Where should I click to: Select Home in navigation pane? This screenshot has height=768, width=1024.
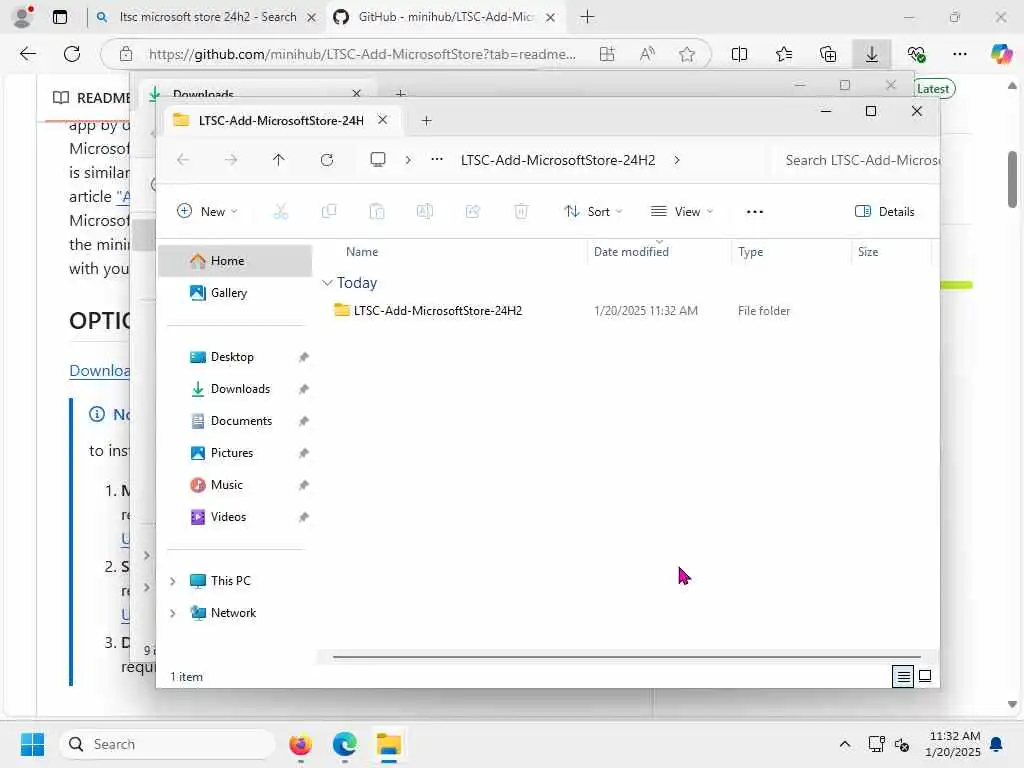click(235, 261)
